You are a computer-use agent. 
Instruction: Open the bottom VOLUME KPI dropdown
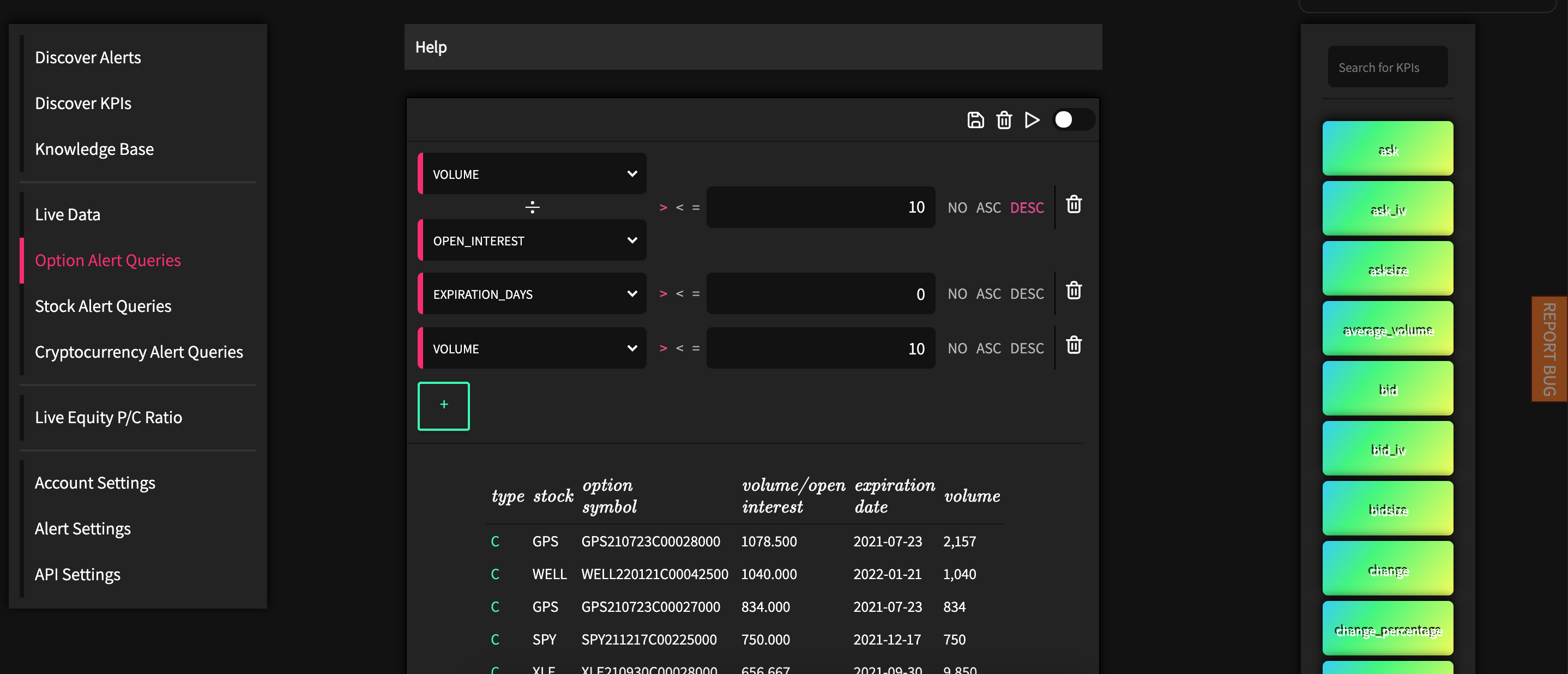click(533, 348)
